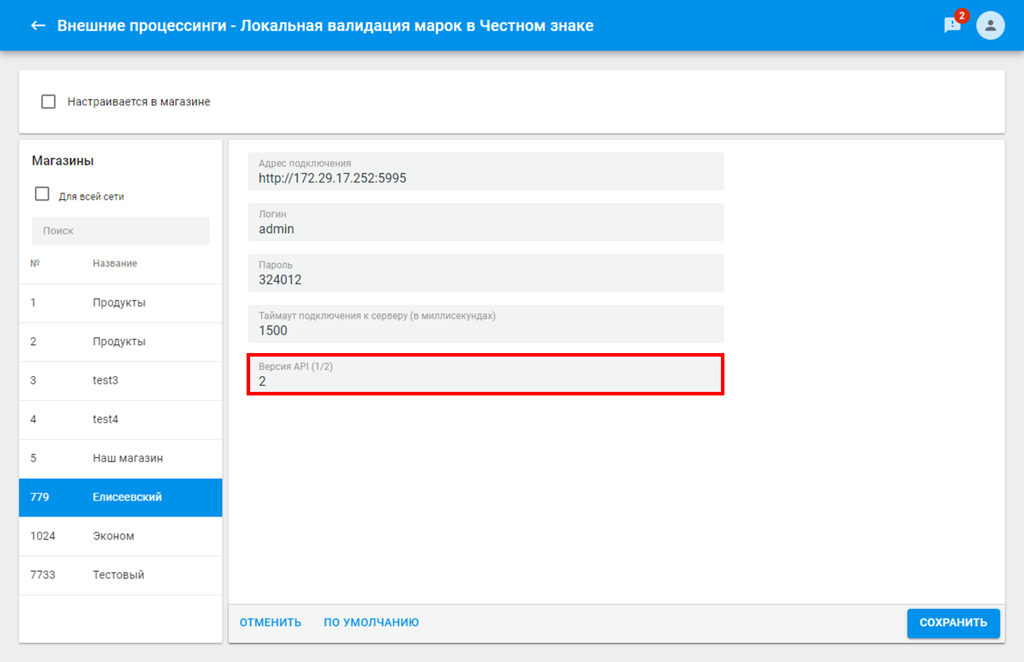Click the store search field 'Поиск'

tap(120, 230)
